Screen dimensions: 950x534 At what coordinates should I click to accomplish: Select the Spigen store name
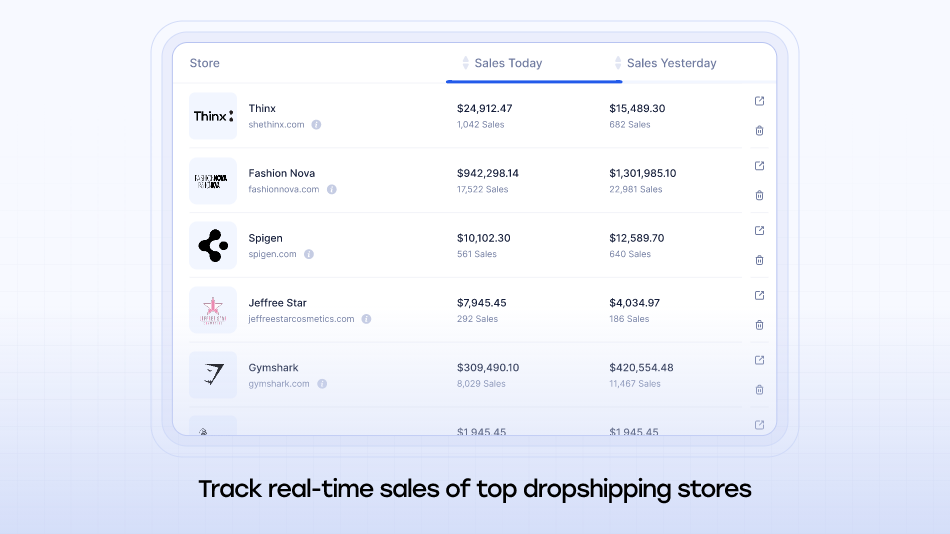coord(265,238)
